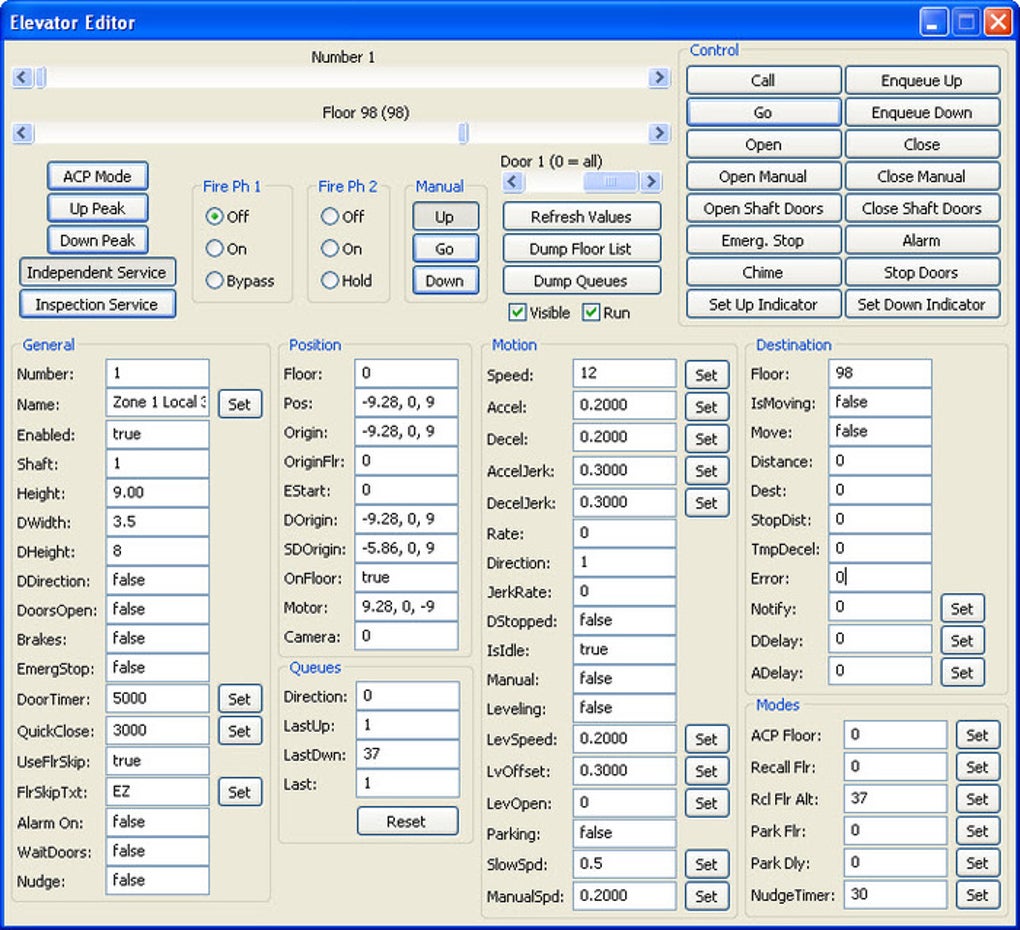Click the Floor slider thumb
This screenshot has width=1020, height=930.
pos(463,133)
